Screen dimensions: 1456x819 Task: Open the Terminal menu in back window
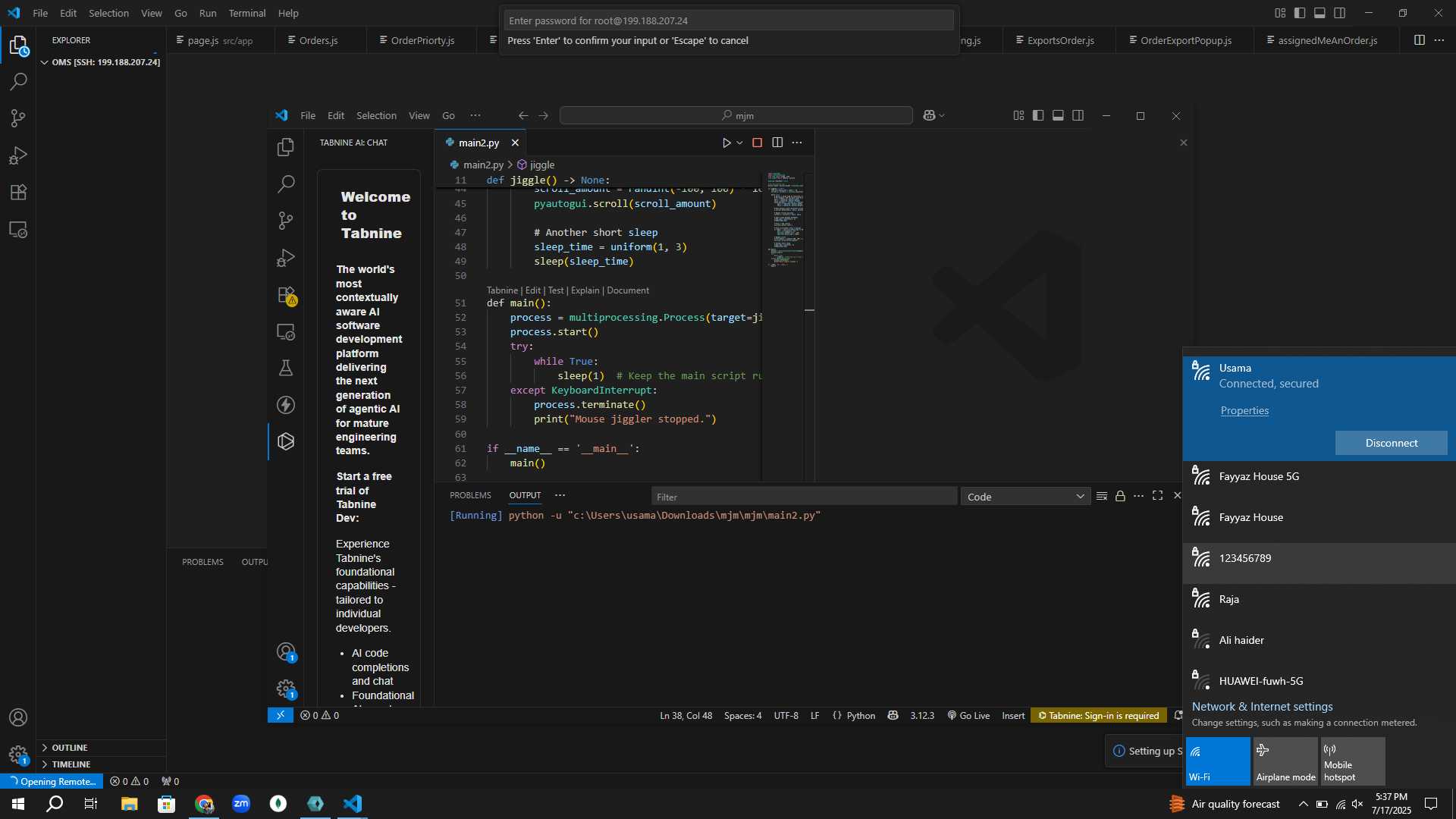247,13
